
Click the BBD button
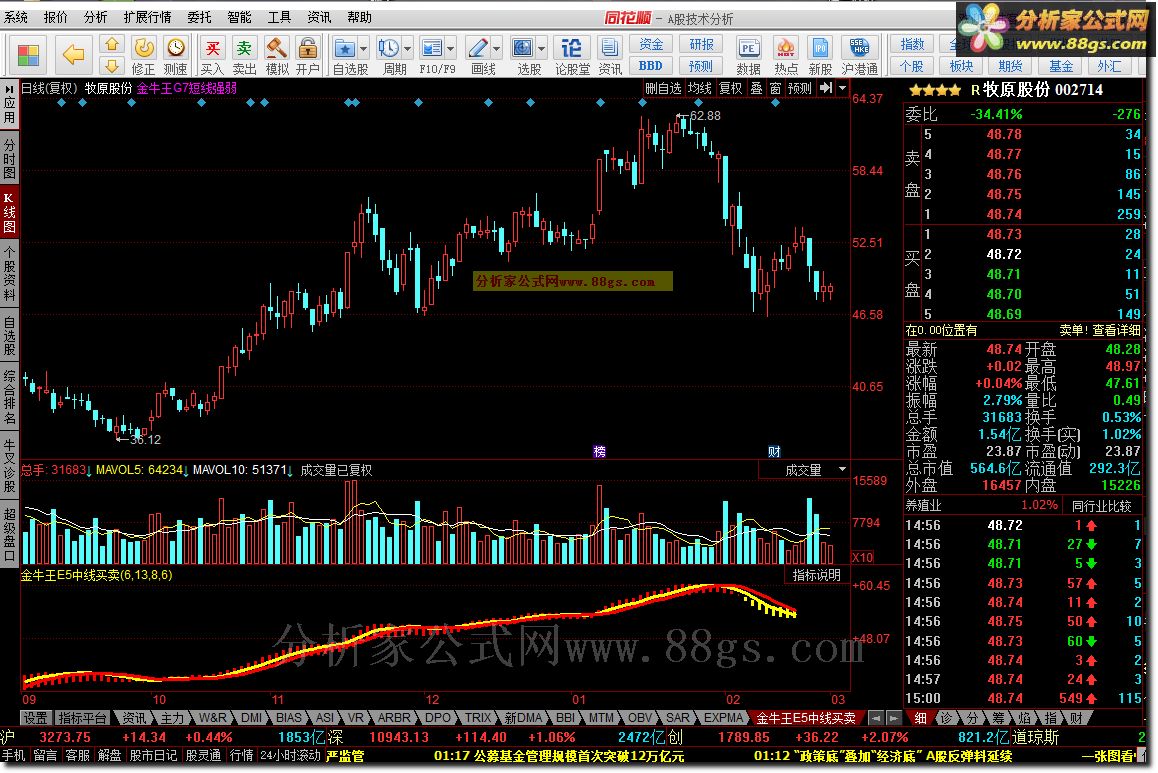pyautogui.click(x=651, y=66)
